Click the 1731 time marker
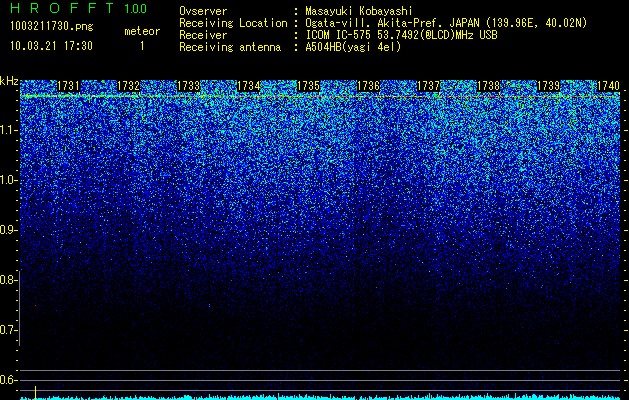629x400 pixels. (69, 86)
